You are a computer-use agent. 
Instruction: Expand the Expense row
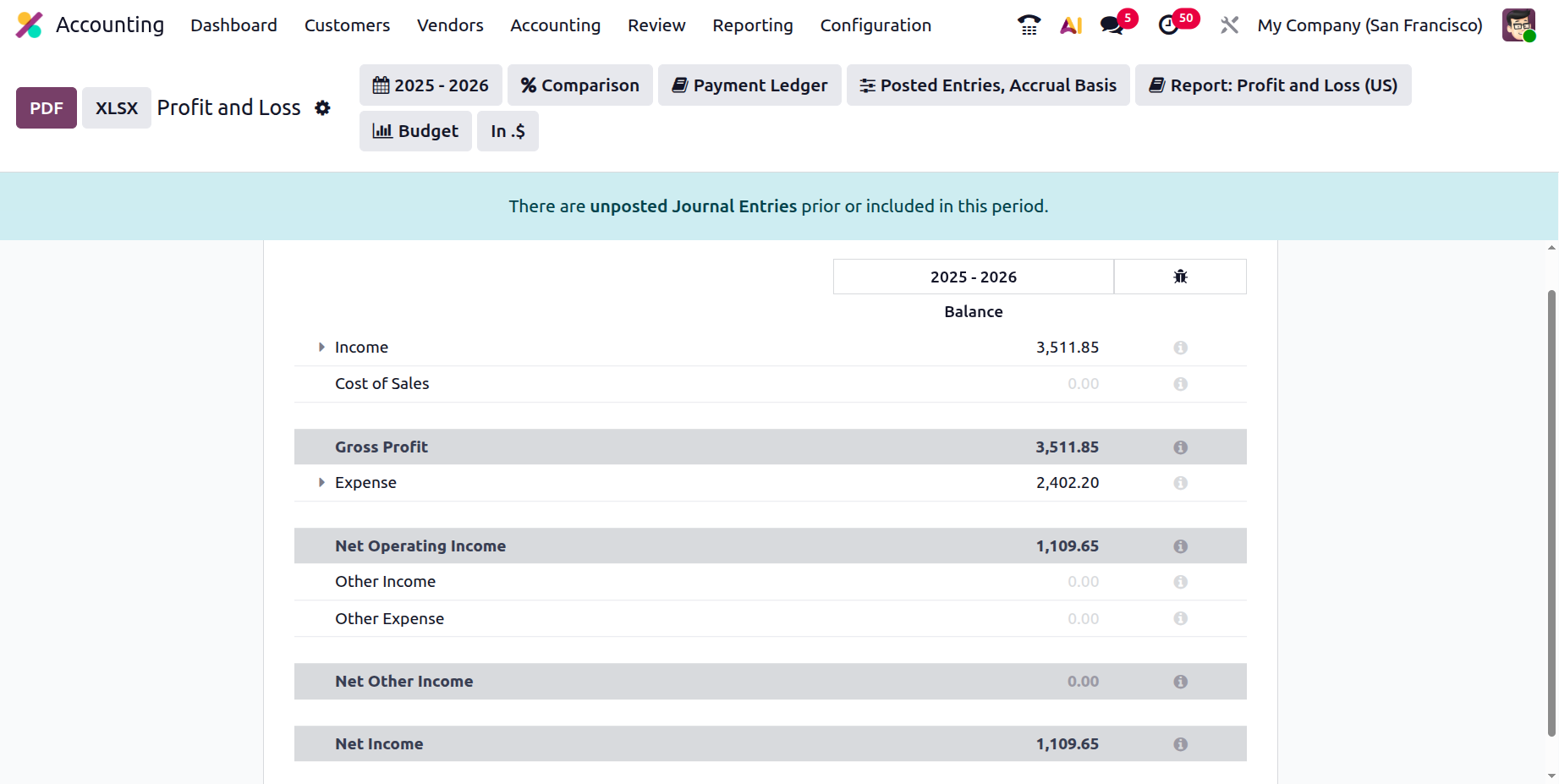[321, 483]
